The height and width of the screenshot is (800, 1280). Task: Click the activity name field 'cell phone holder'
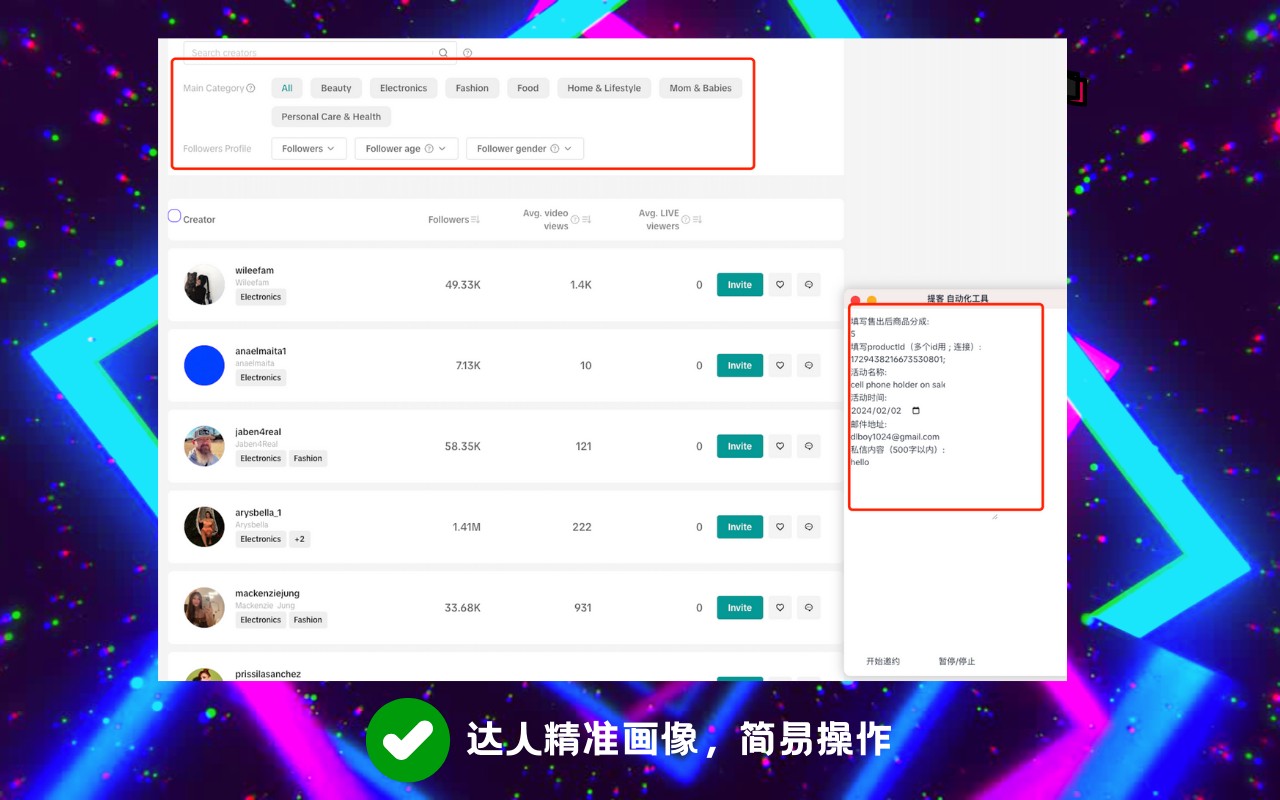tap(898, 385)
